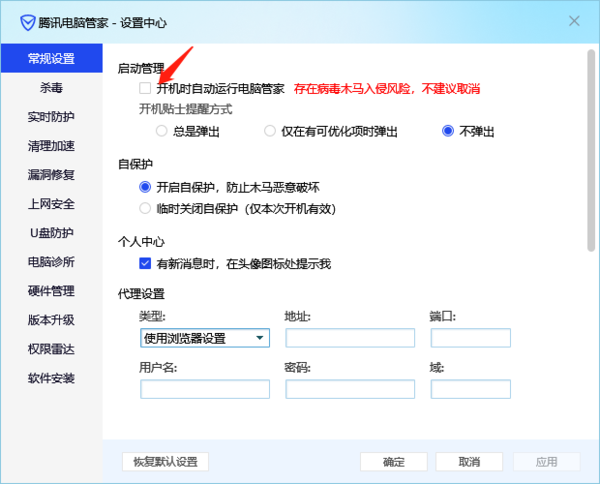600x484 pixels.
Task: Select the 权限雷达 sidebar tab
Action: [52, 349]
